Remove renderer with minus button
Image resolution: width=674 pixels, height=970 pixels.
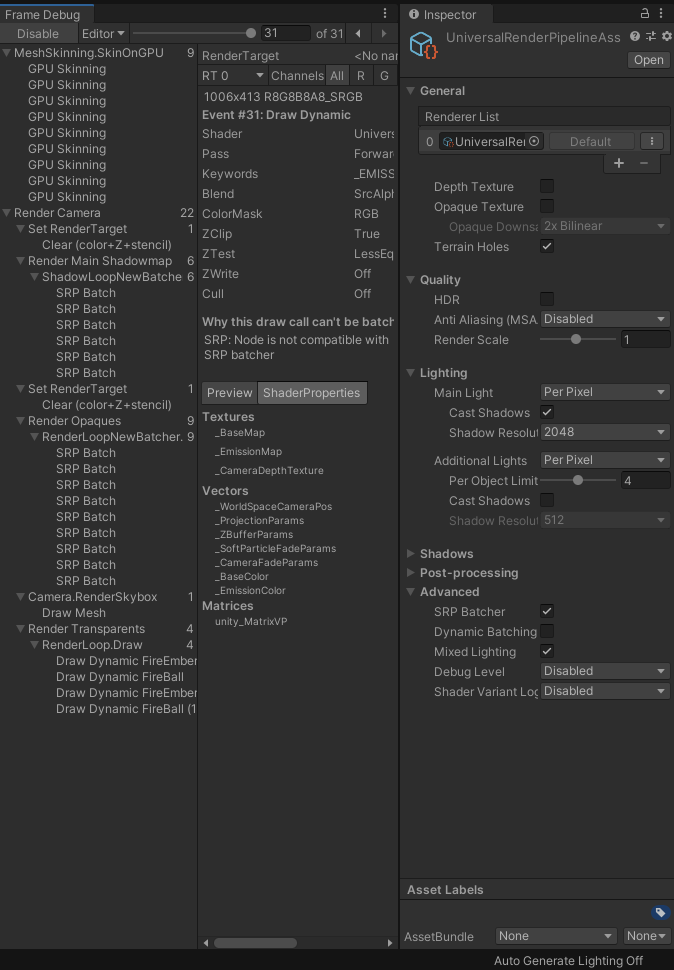point(644,163)
